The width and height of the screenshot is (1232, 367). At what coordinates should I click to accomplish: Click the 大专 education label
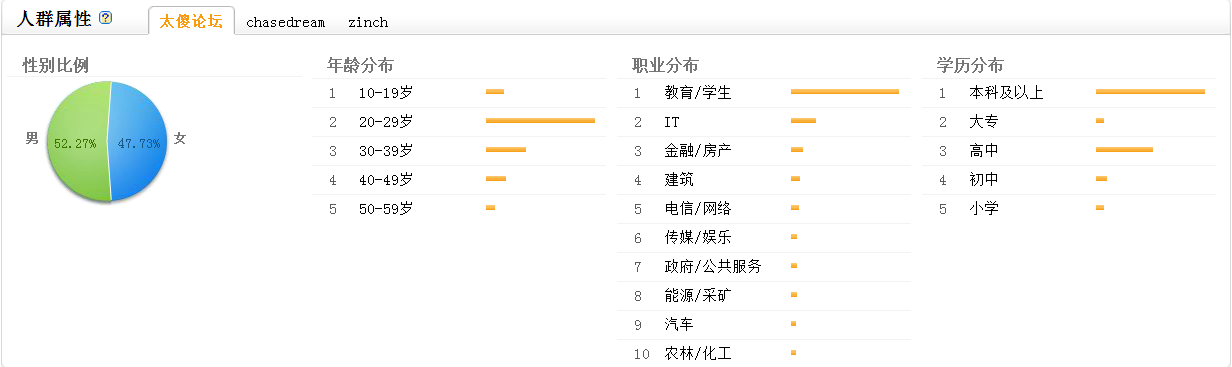[984, 122]
